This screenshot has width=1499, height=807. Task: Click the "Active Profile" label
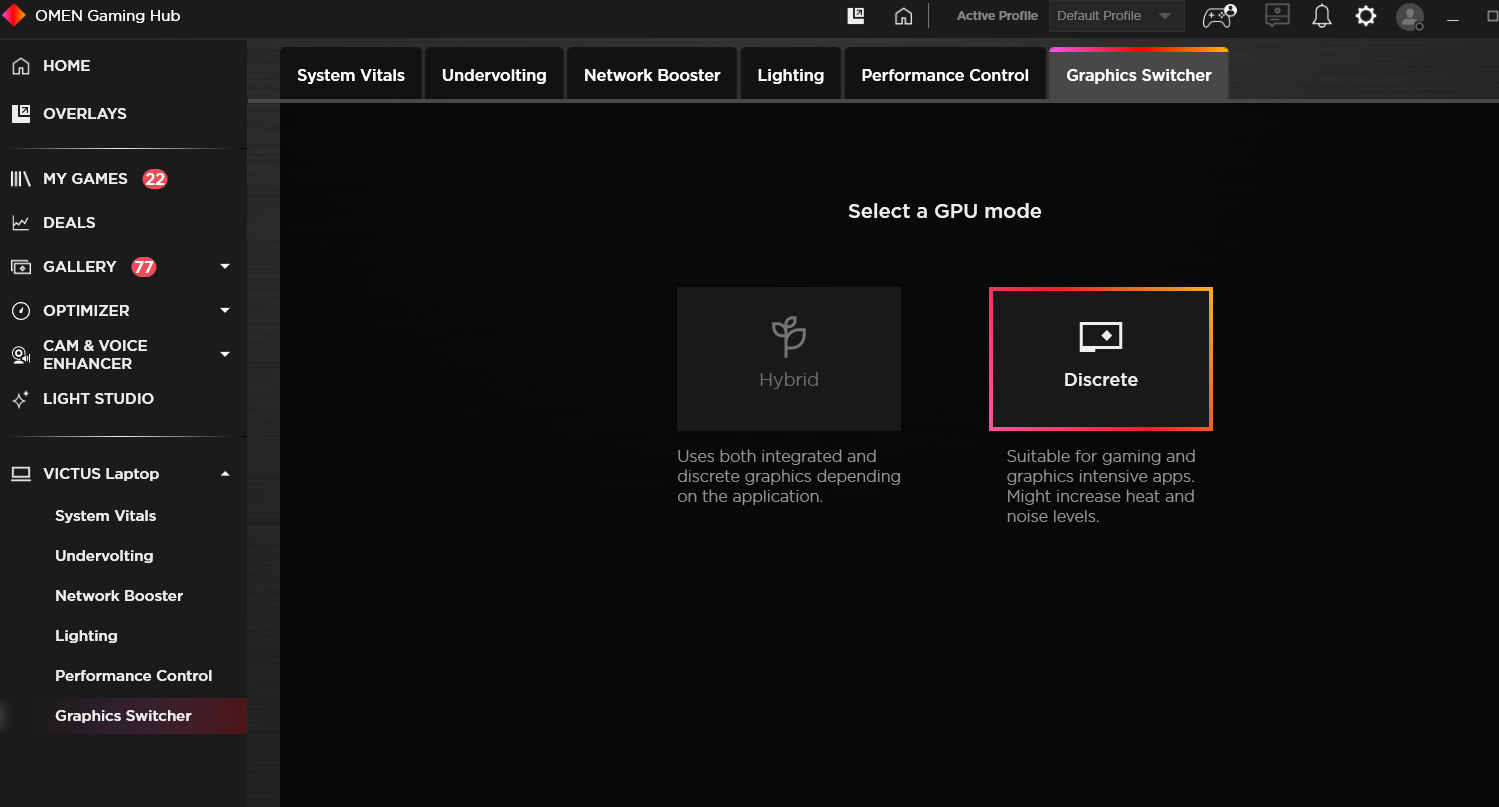[997, 16]
